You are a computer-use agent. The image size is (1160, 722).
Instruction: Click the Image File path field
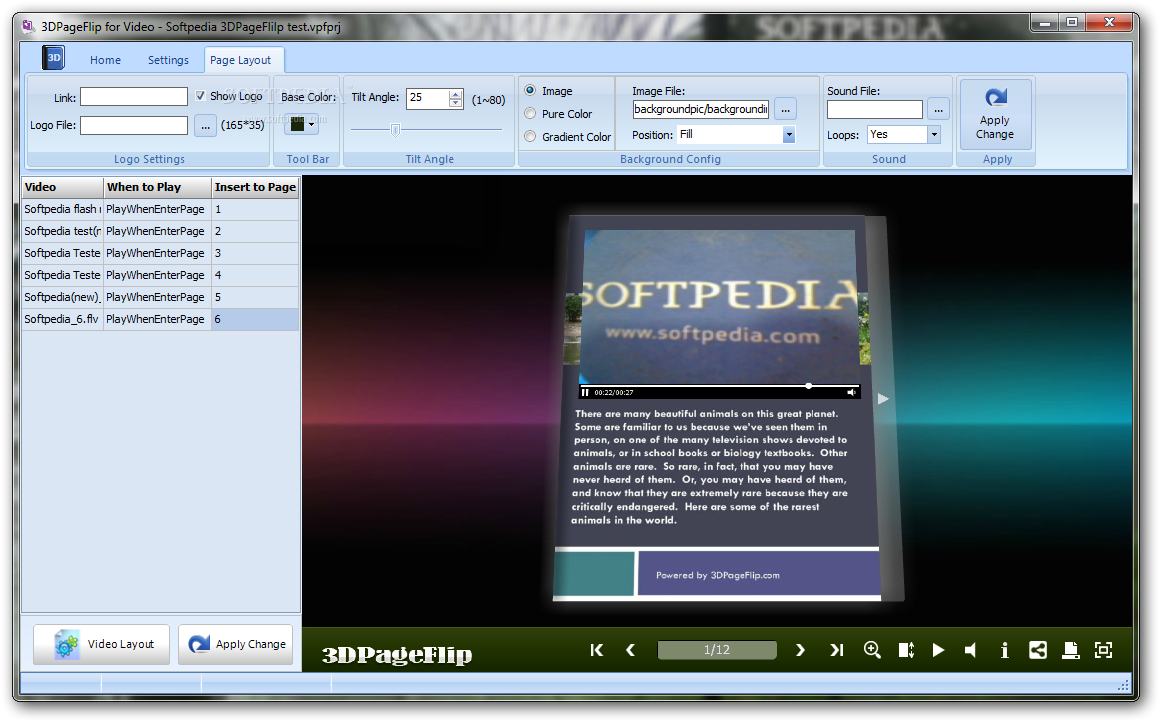coord(701,109)
